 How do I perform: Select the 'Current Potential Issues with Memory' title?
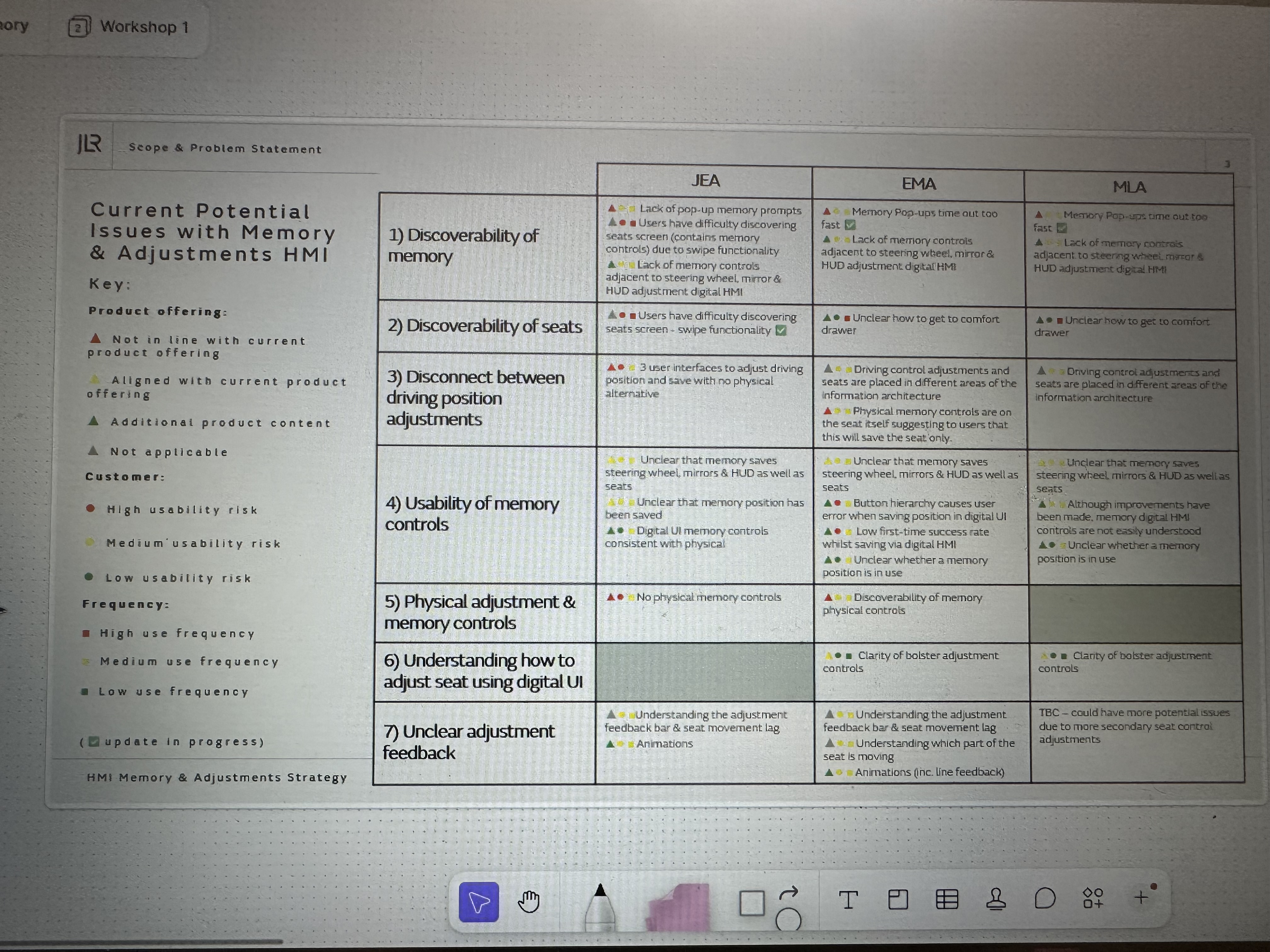[212, 232]
